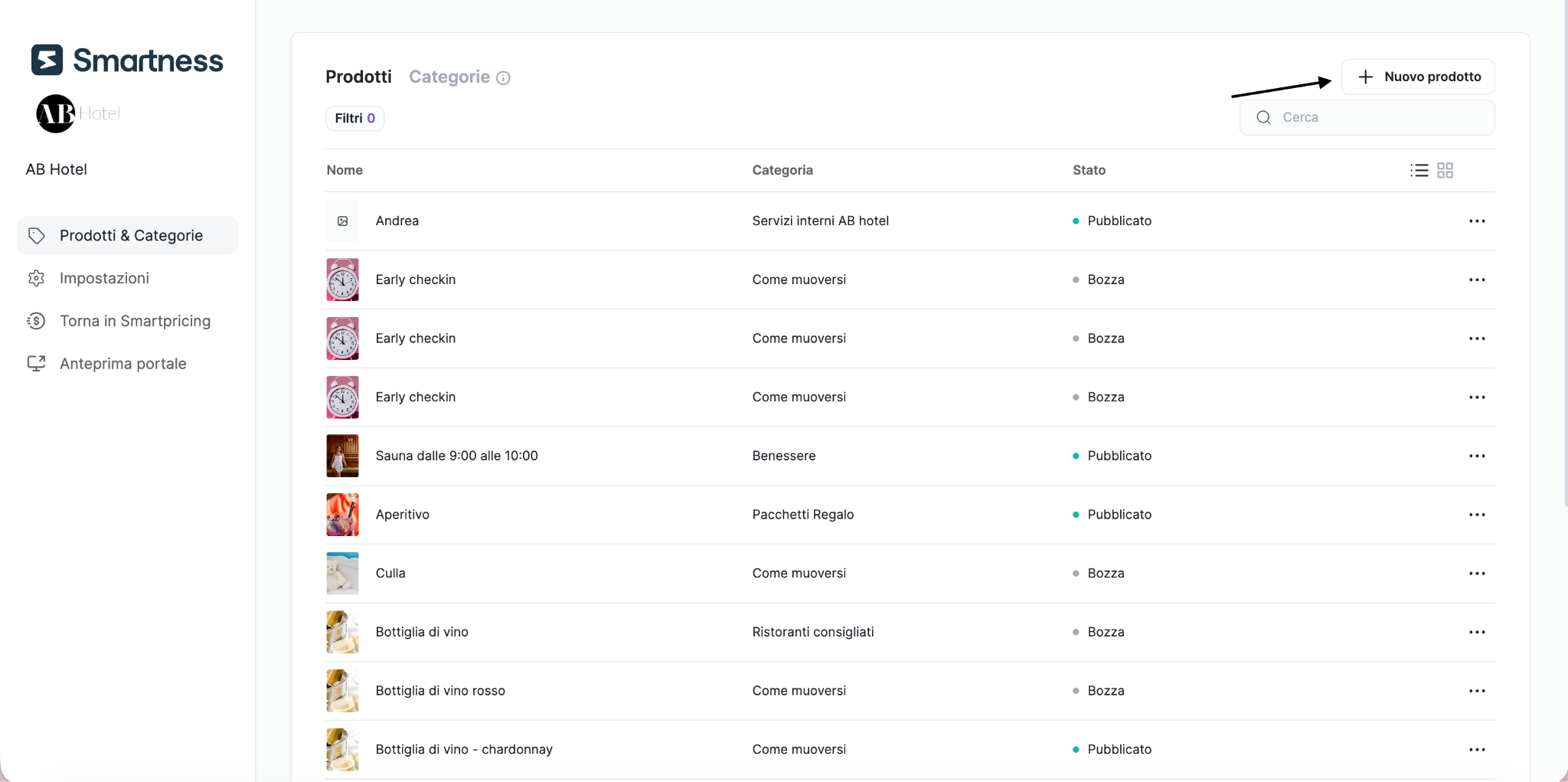Click Pubblicato status of Aperitivo

coord(1112,515)
